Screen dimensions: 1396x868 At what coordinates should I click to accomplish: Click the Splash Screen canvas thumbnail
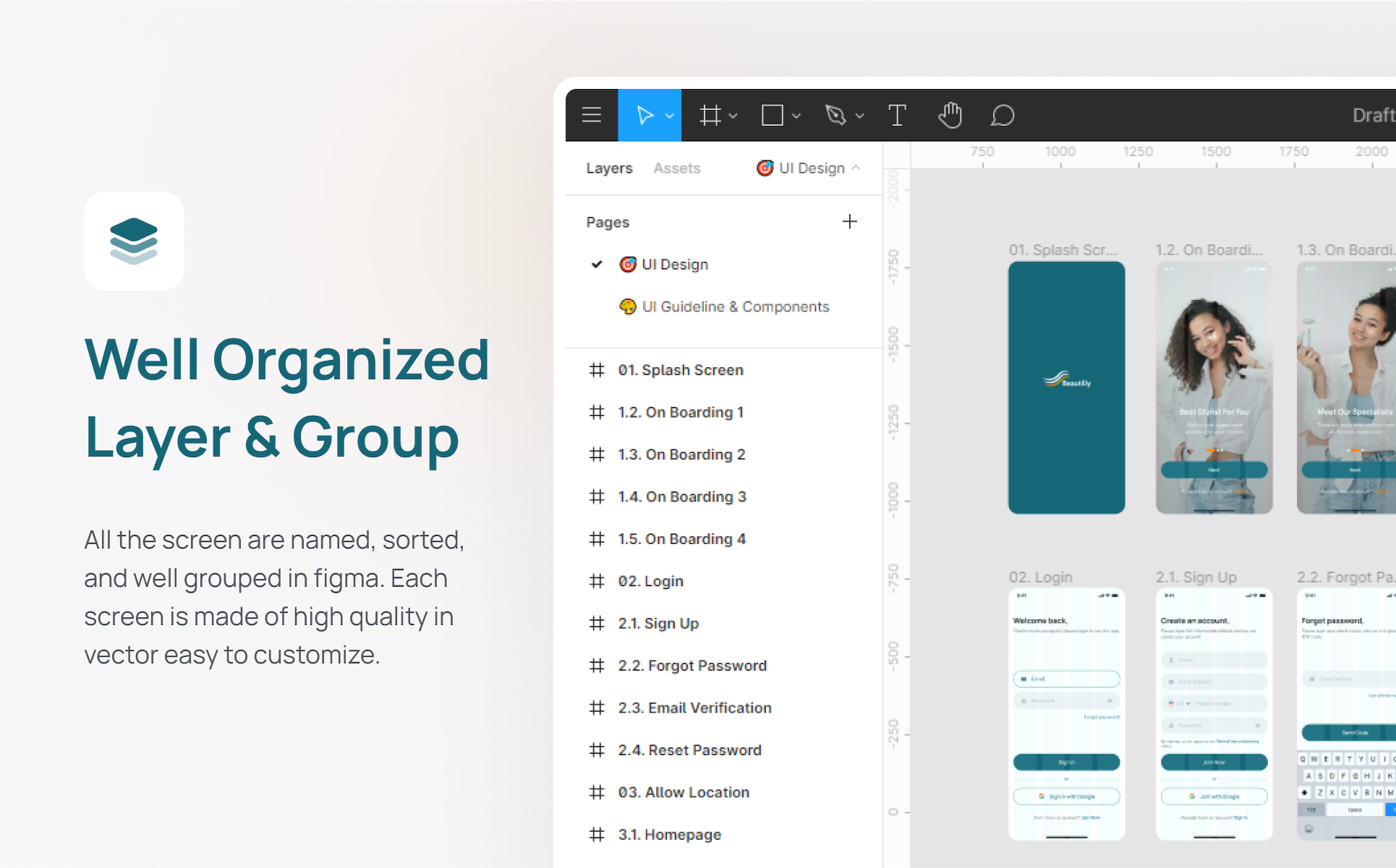[1066, 388]
